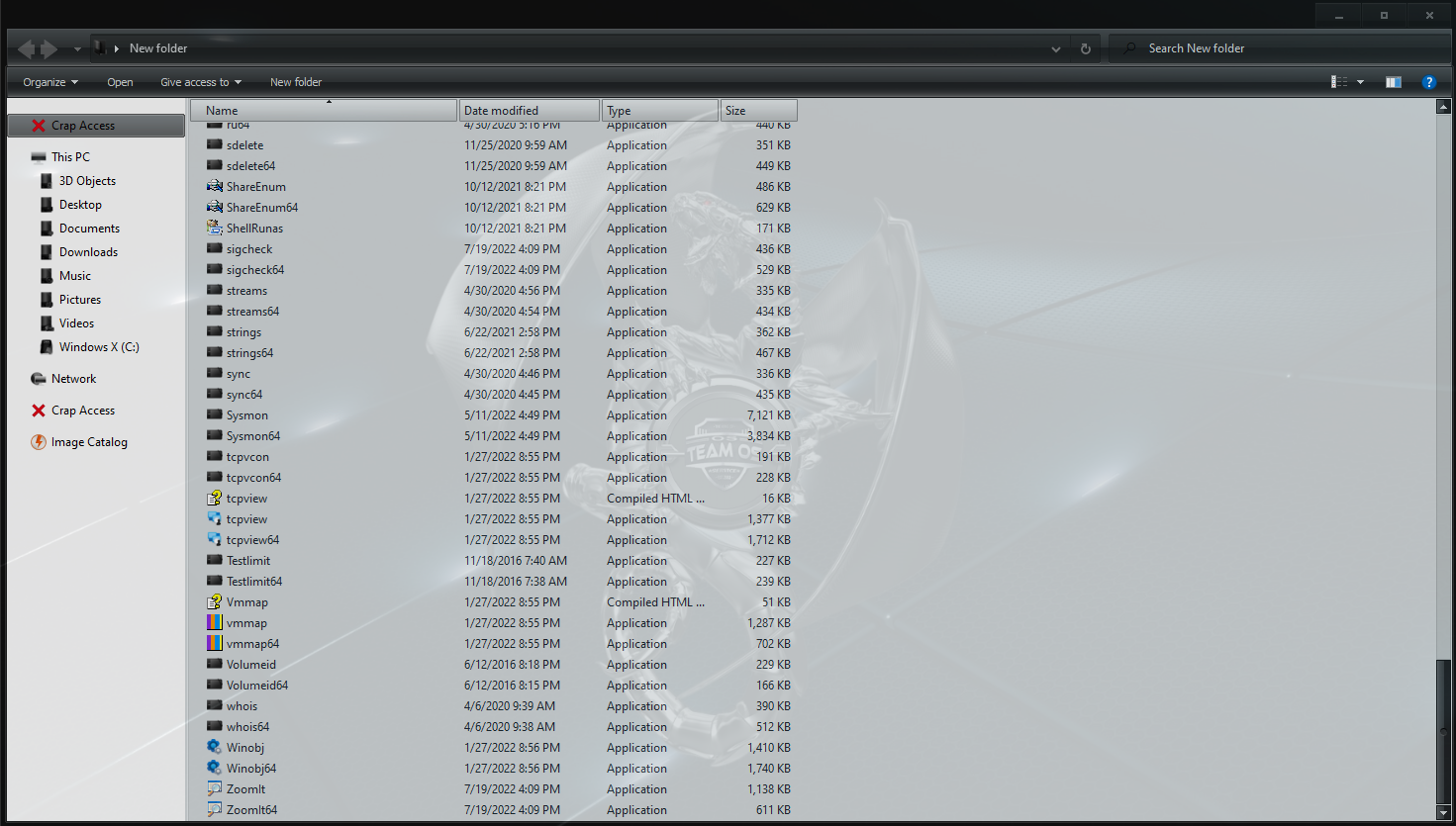The height and width of the screenshot is (826, 1456).
Task: Open the Organize menu
Action: 50,82
